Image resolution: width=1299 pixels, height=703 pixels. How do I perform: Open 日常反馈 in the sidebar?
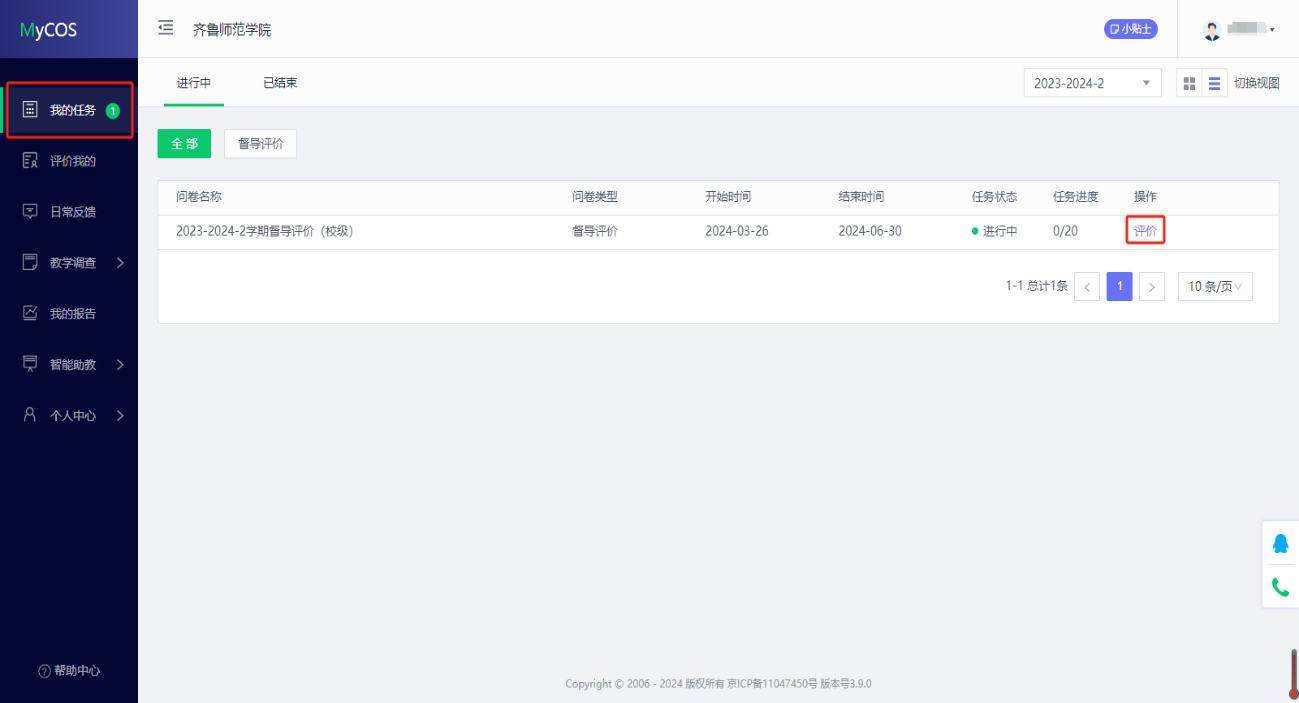[72, 212]
